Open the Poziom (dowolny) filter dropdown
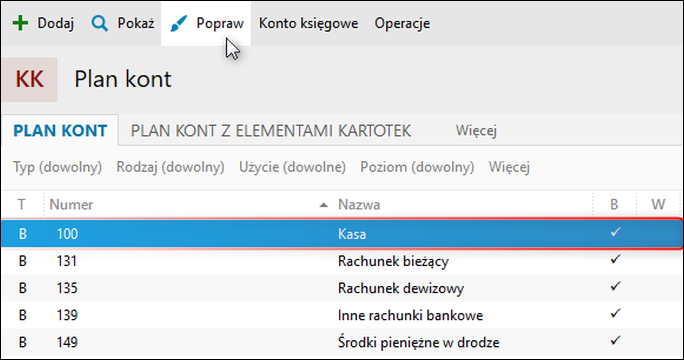This screenshot has height=360, width=684. coord(417,167)
